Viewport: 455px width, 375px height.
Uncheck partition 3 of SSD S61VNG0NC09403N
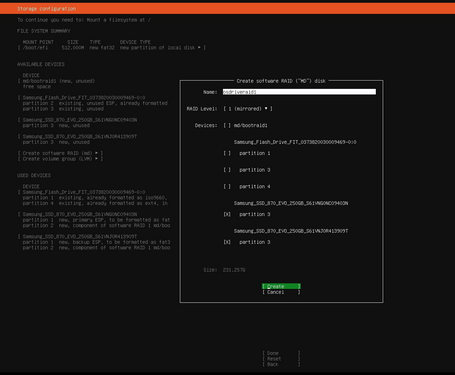(227, 214)
